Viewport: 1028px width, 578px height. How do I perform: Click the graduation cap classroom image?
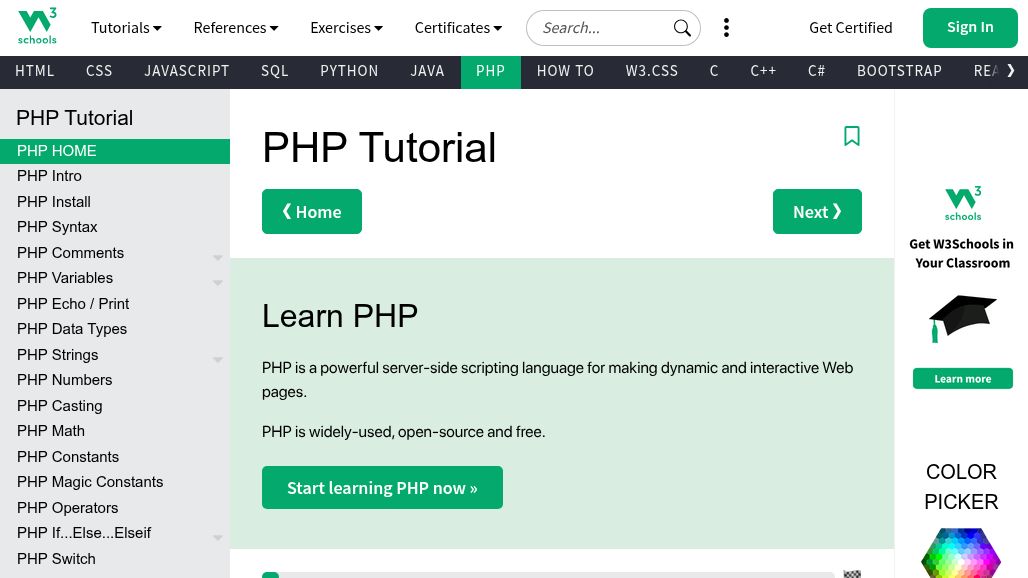(962, 318)
